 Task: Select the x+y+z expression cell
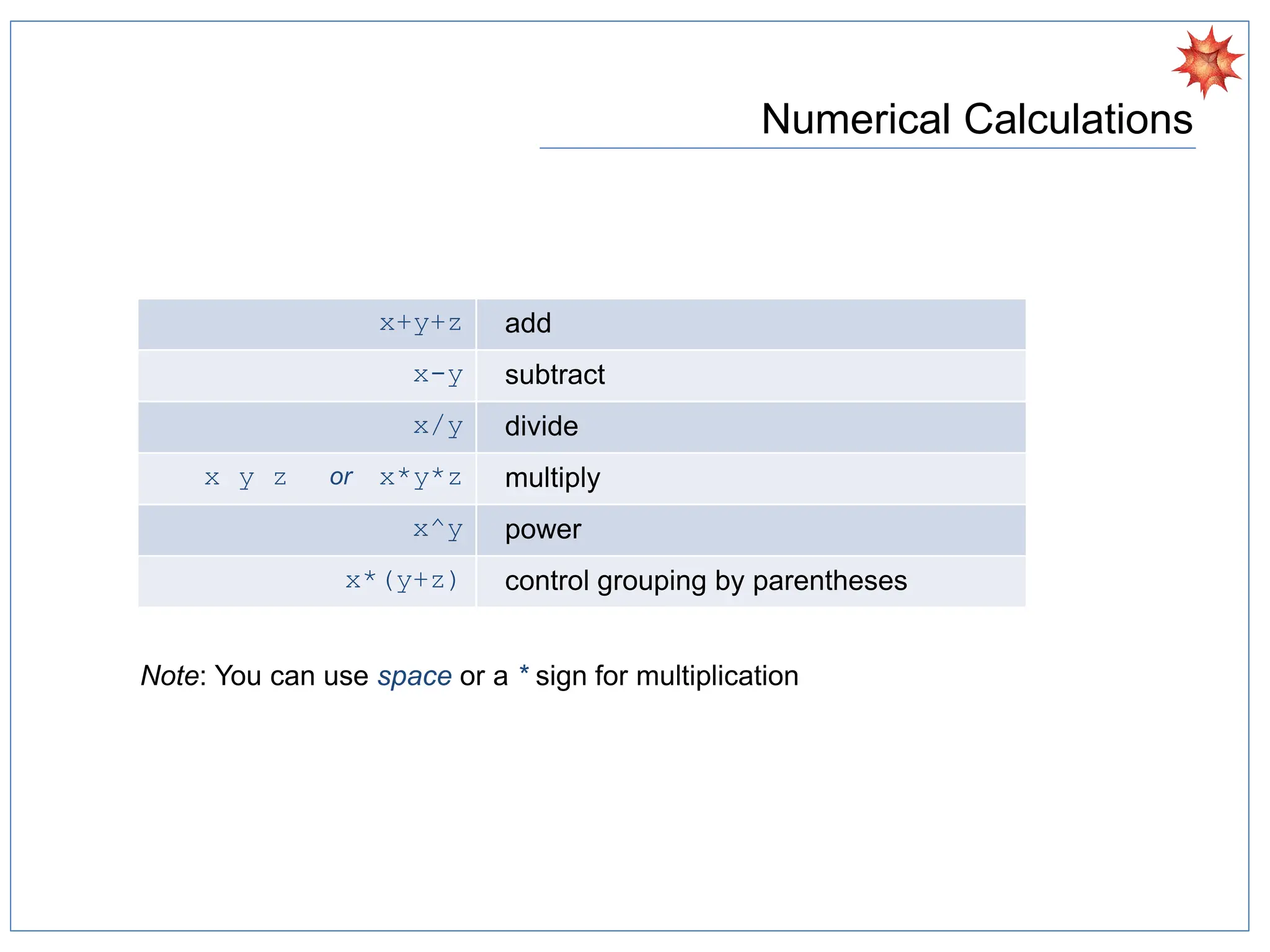pos(420,324)
